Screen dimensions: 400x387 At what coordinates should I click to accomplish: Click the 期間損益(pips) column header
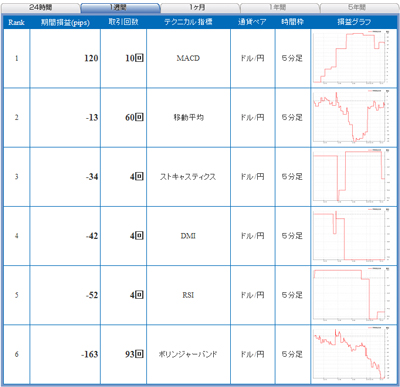pos(65,22)
